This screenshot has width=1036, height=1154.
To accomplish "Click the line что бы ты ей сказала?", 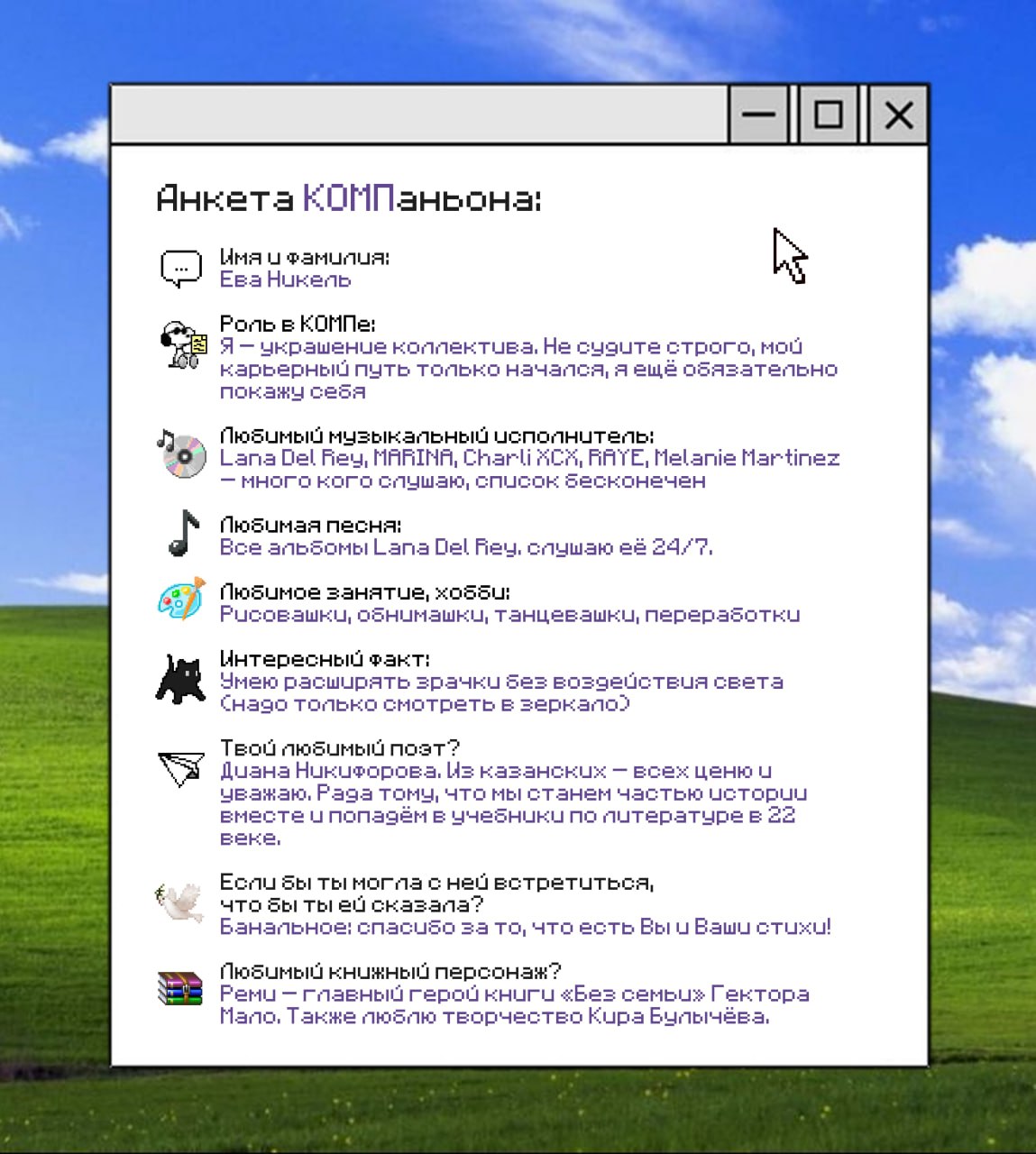I will [352, 905].
